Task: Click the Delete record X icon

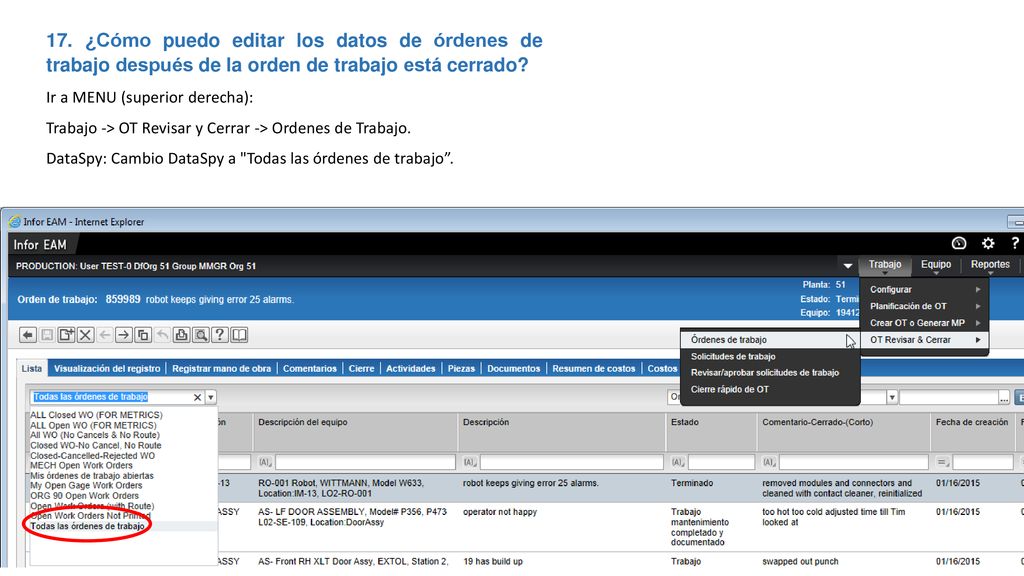Action: click(85, 335)
